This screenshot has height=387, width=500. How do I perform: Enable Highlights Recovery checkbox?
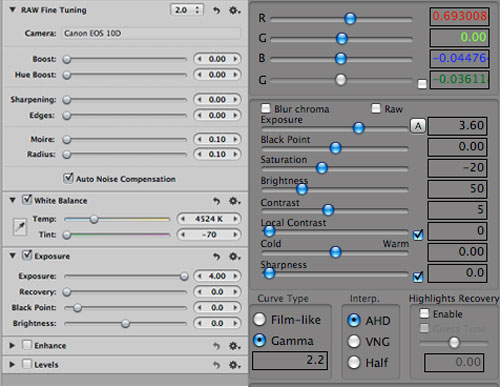[424, 313]
